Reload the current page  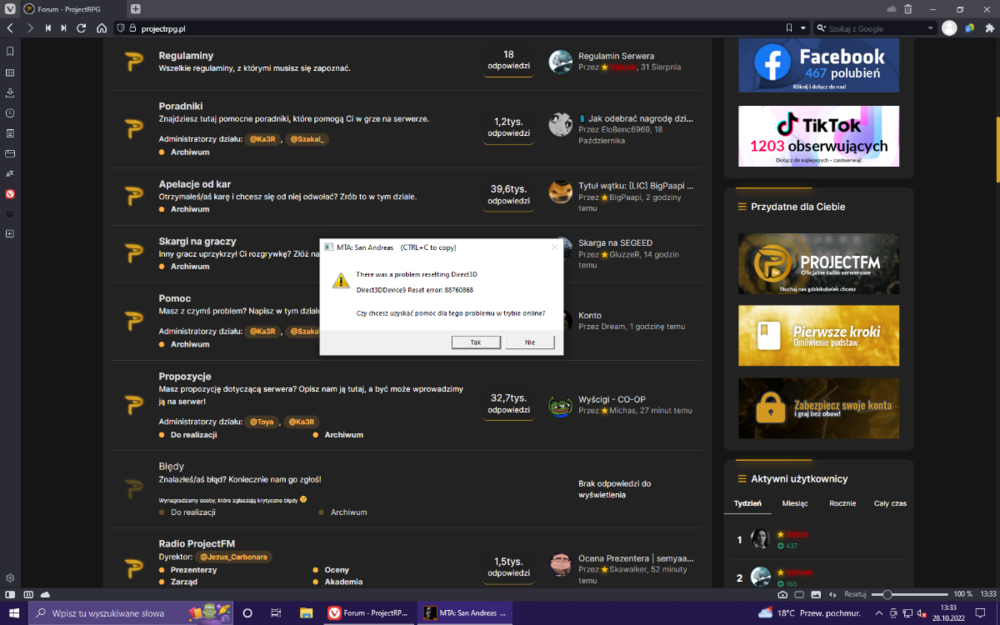click(x=81, y=28)
